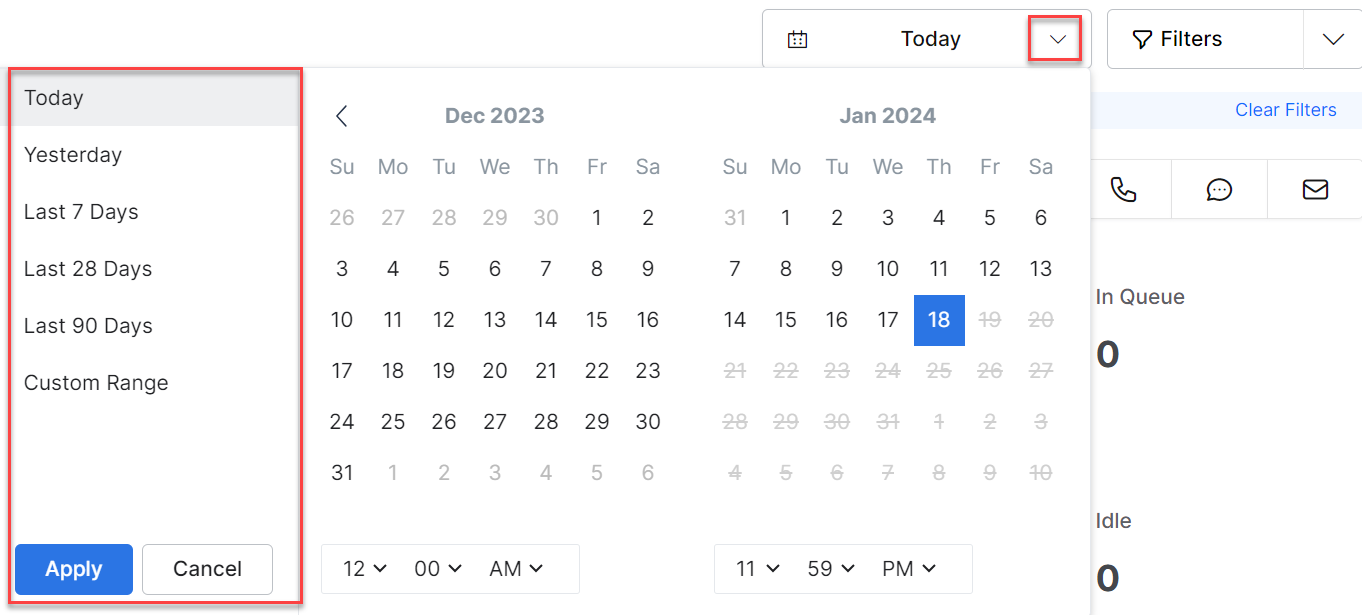Expand the Today date range dropdown
This screenshot has height=615, width=1362.
click(x=1058, y=40)
